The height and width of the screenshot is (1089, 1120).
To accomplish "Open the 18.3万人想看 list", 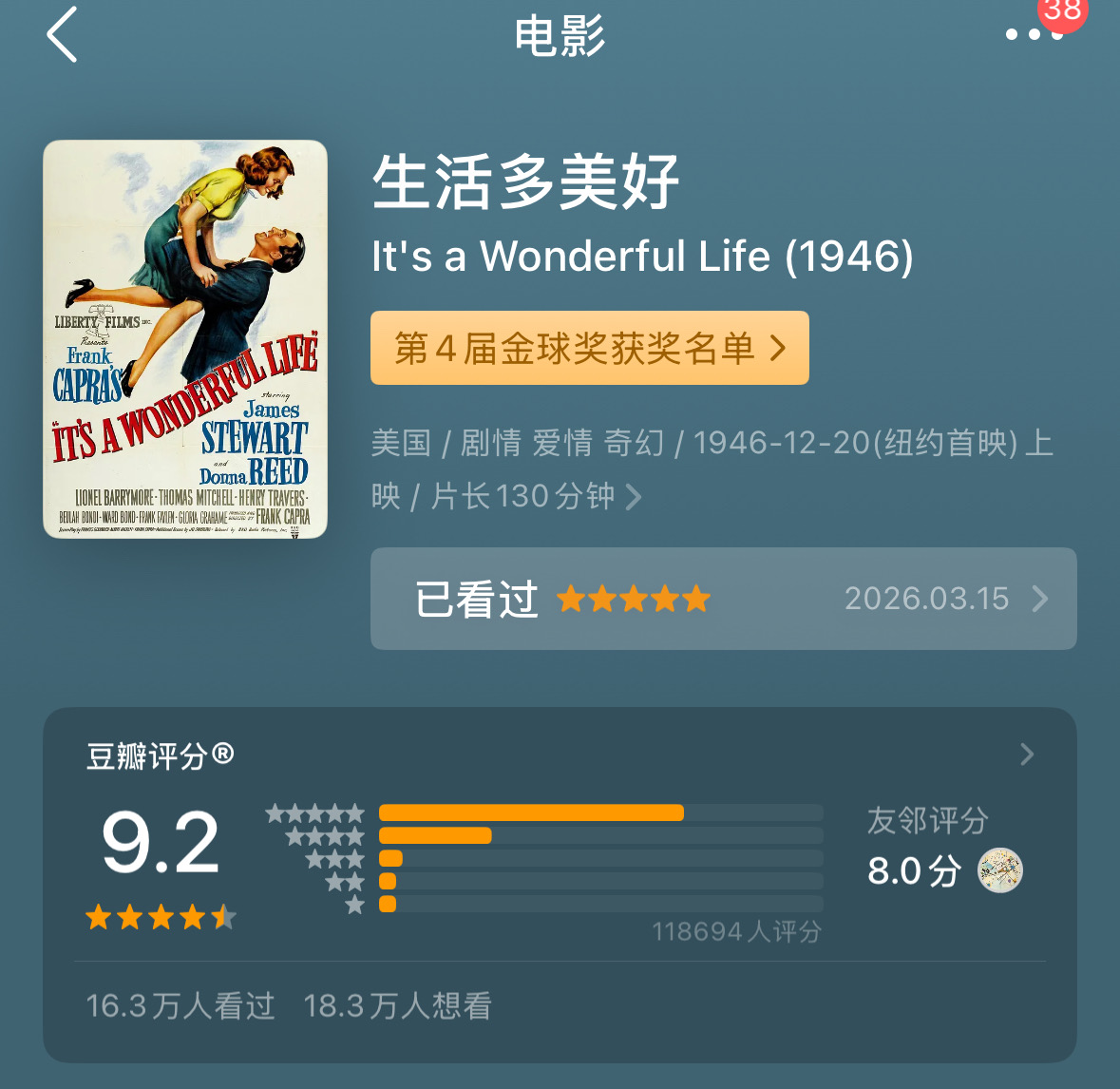I will (x=397, y=1005).
